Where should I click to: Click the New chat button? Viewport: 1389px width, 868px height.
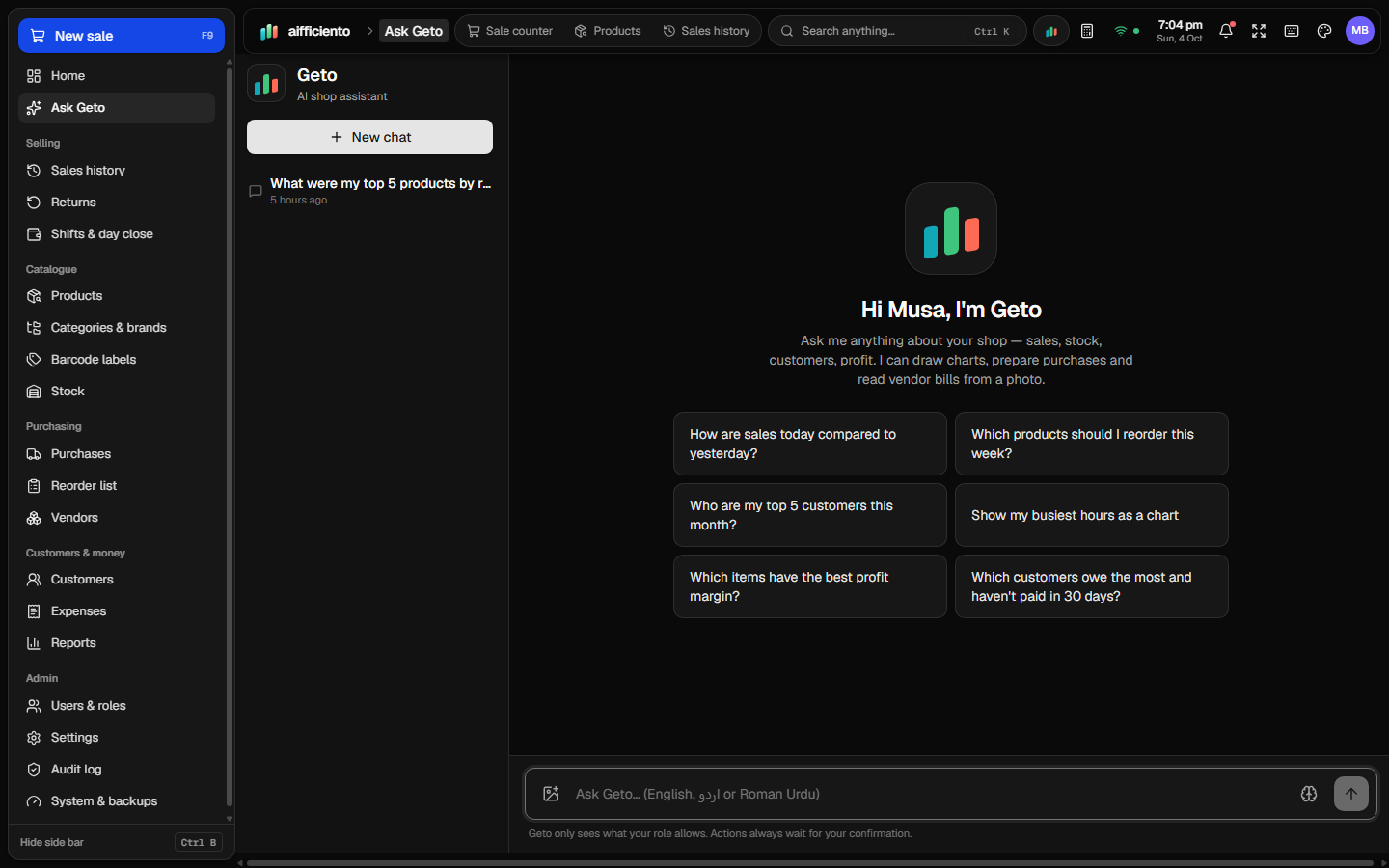point(369,137)
